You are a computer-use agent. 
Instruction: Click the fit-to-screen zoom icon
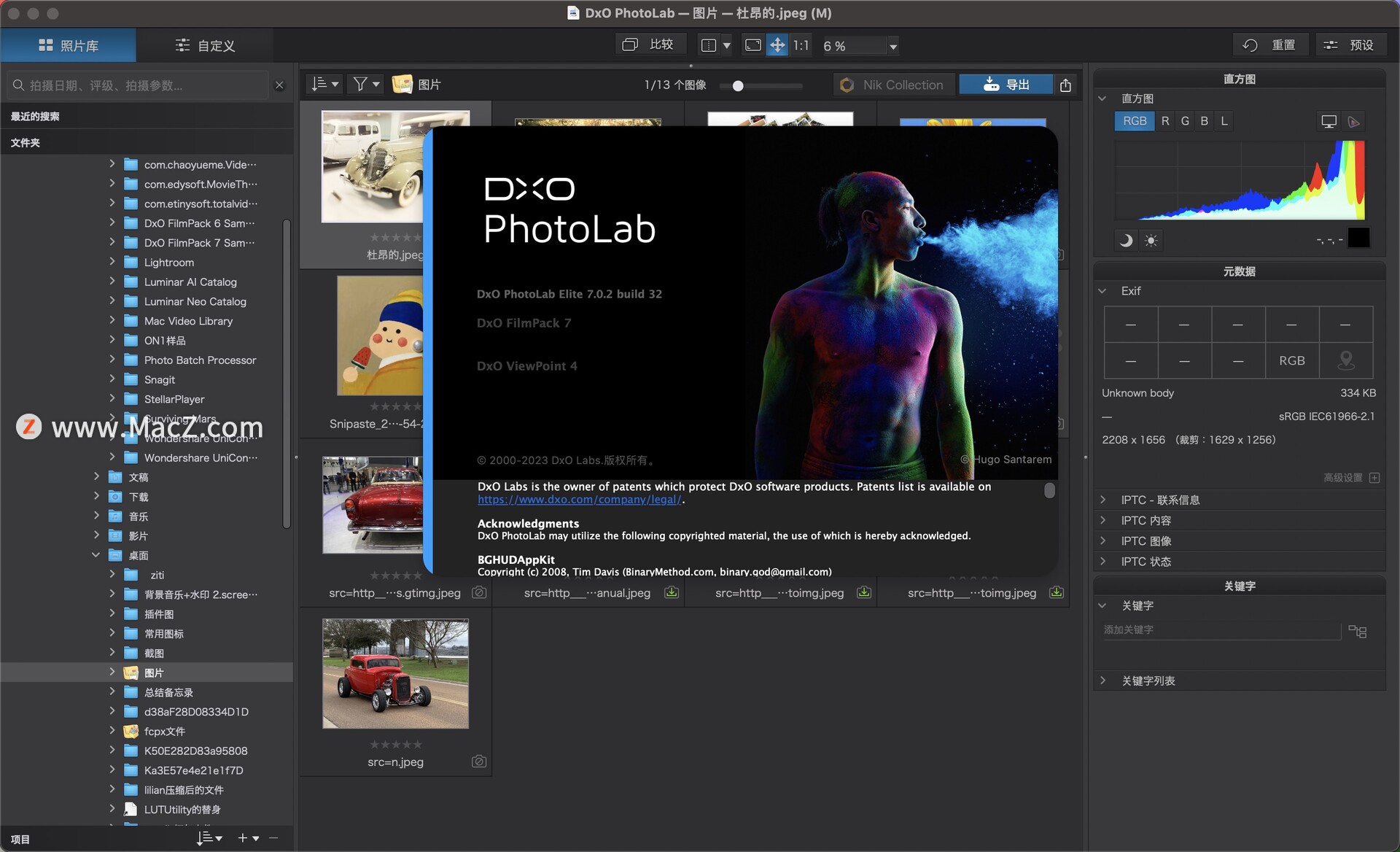coord(753,45)
